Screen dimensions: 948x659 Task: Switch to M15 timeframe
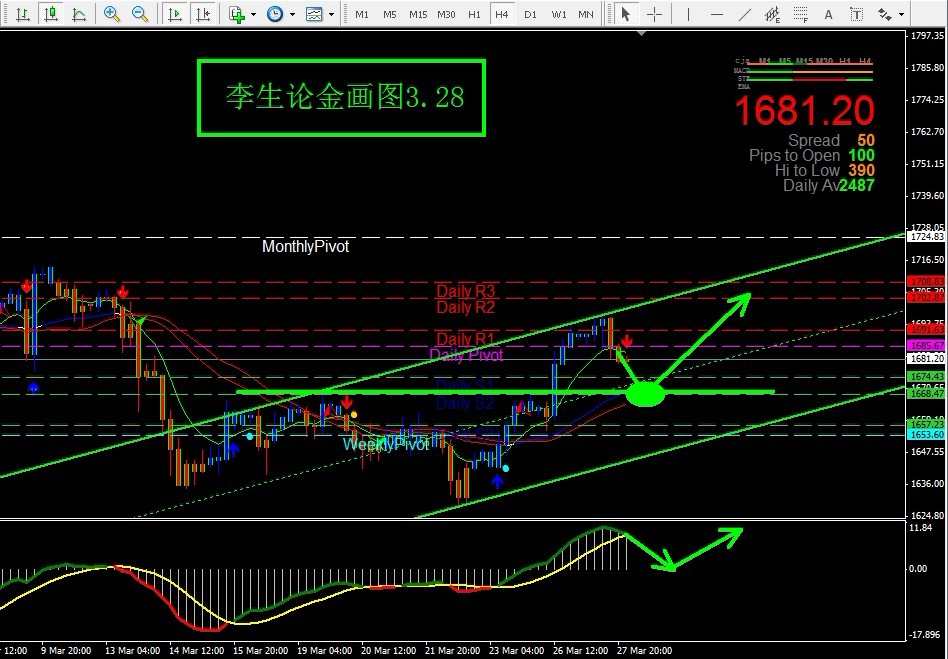418,14
